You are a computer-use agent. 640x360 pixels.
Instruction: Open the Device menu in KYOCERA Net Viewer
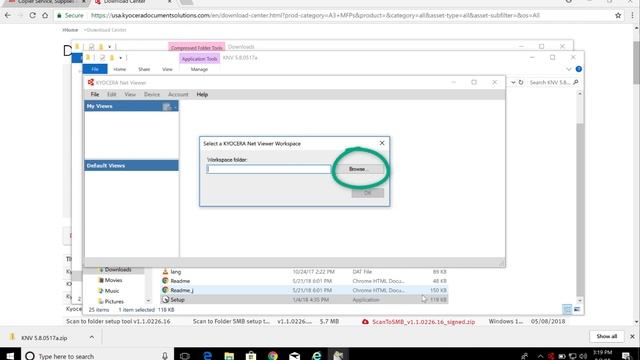click(152, 94)
